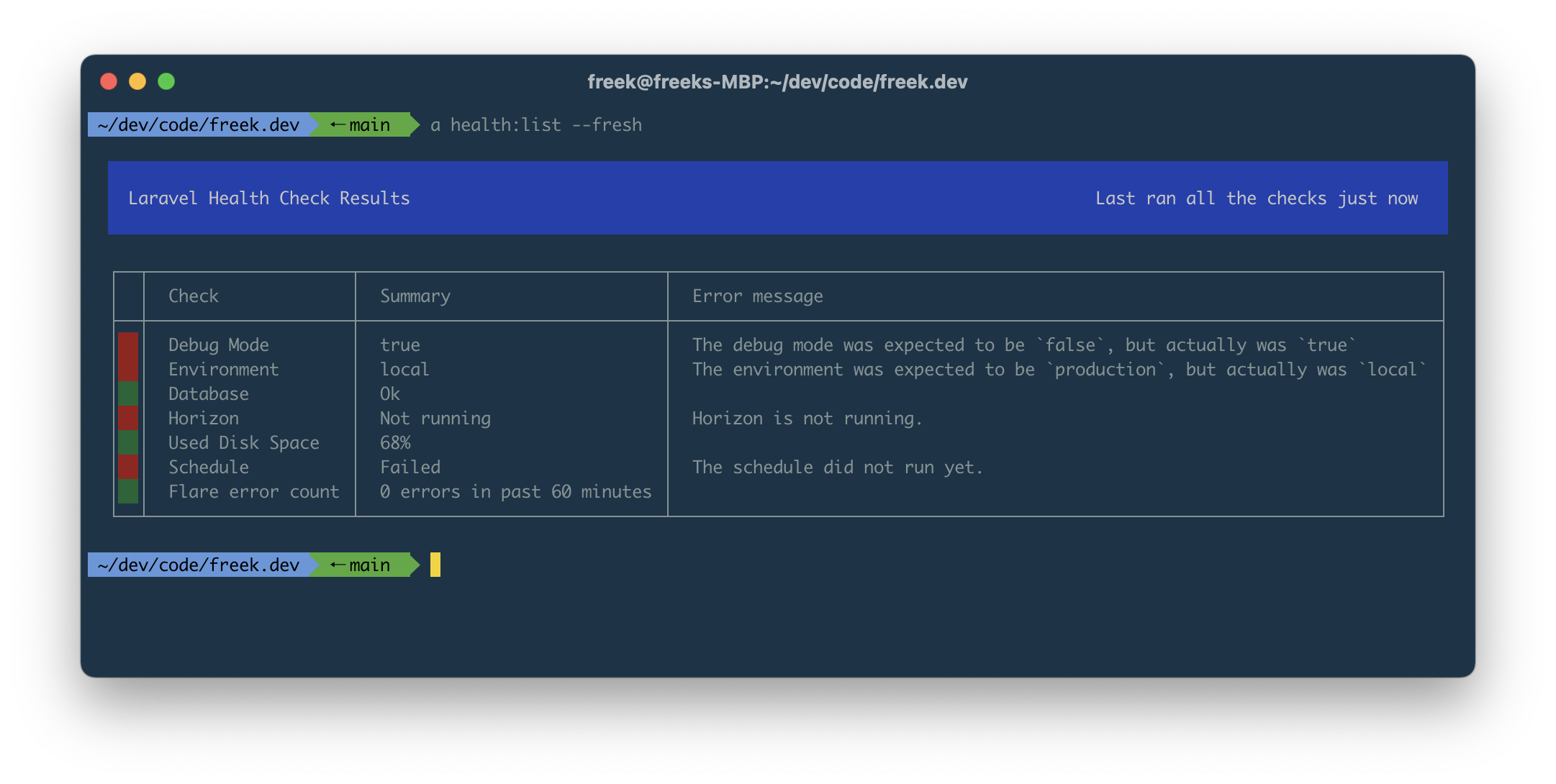Click the Debug Mode check name

219,345
